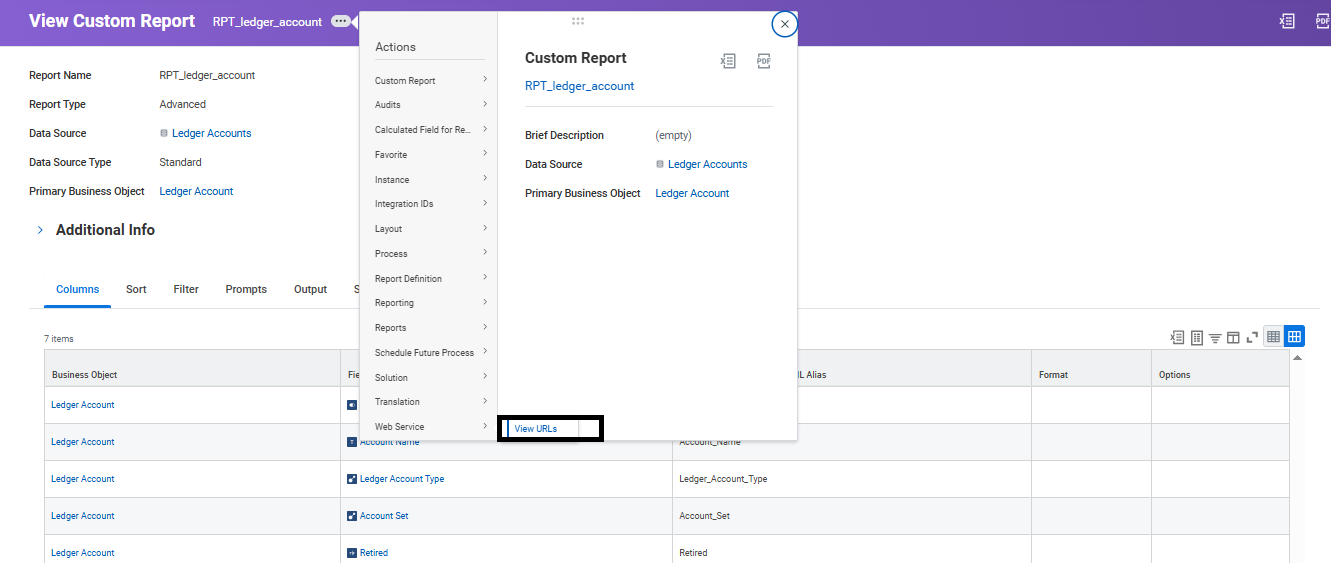The image size is (1331, 563).
Task: Expand Additional Info section
Action: (40, 230)
